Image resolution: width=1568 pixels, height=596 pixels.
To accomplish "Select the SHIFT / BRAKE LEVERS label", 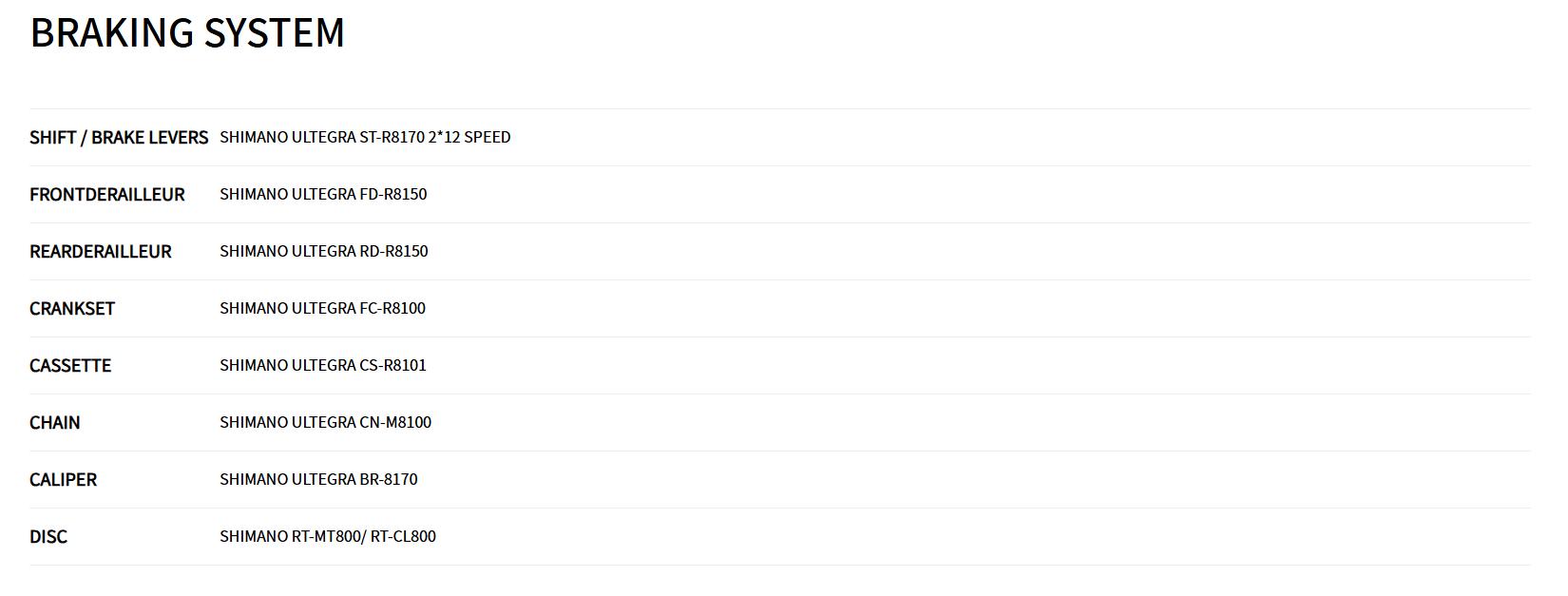I will coord(119,138).
